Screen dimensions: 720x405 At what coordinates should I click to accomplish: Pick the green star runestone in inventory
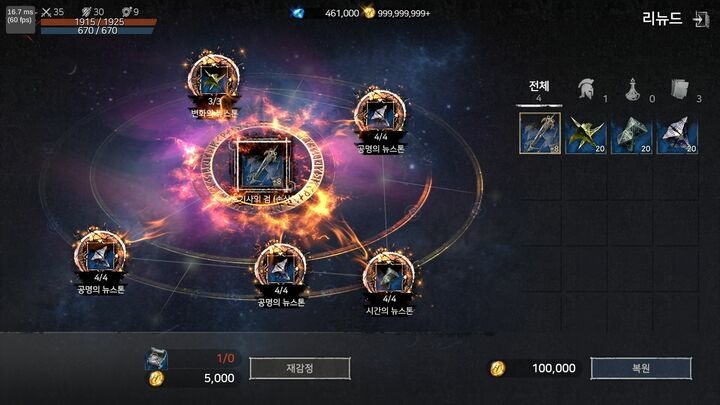coord(585,134)
